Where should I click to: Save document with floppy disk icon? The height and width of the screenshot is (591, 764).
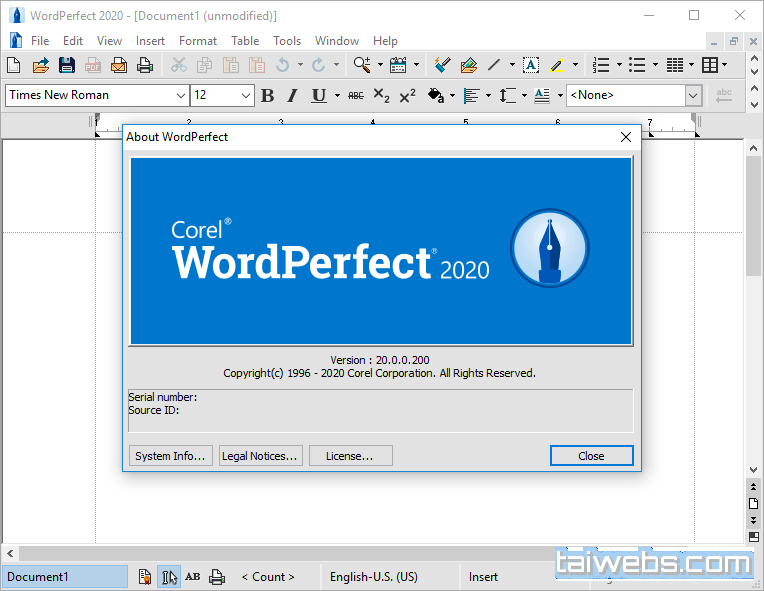(67, 65)
